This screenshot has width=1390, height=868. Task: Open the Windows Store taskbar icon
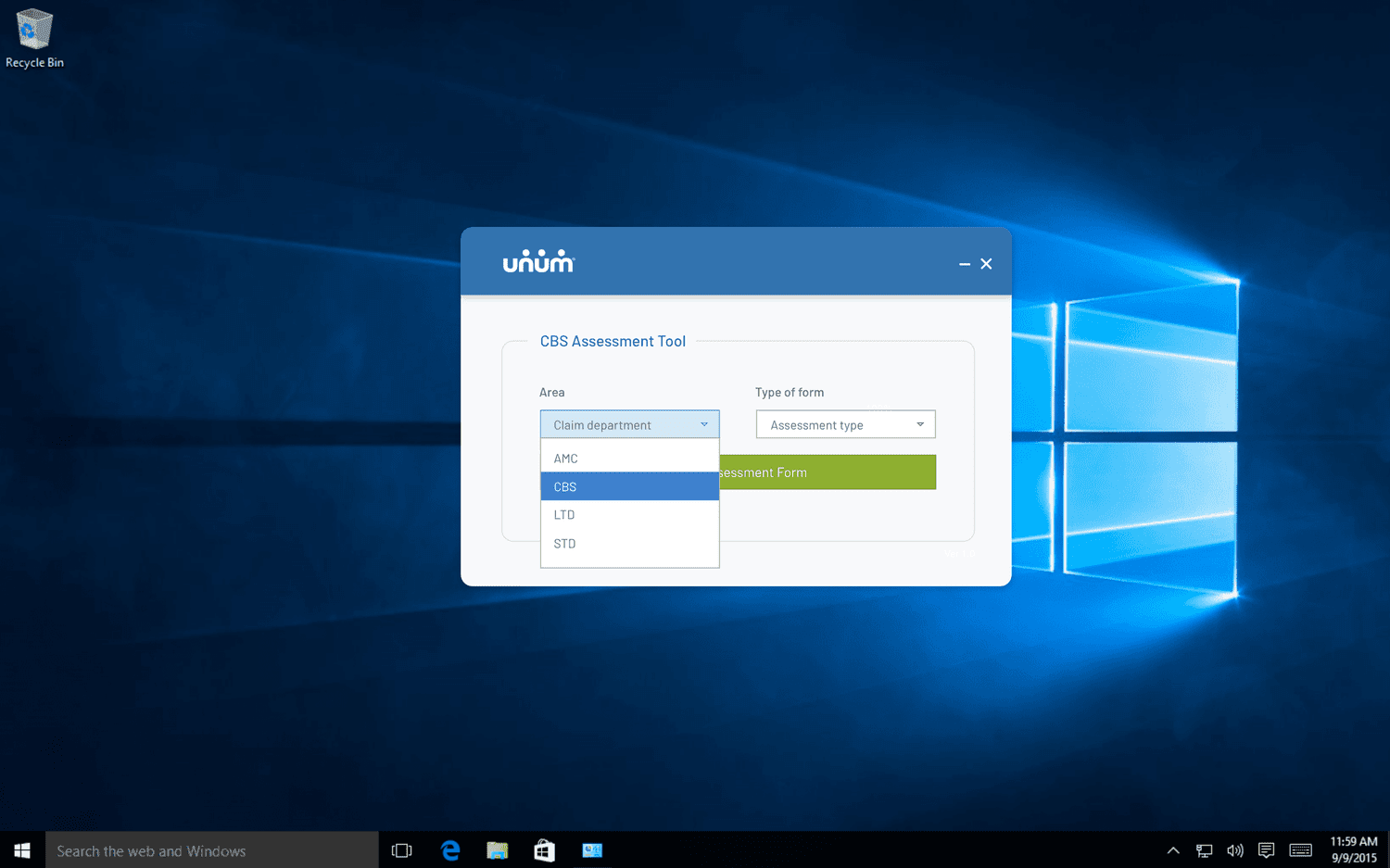pos(545,850)
